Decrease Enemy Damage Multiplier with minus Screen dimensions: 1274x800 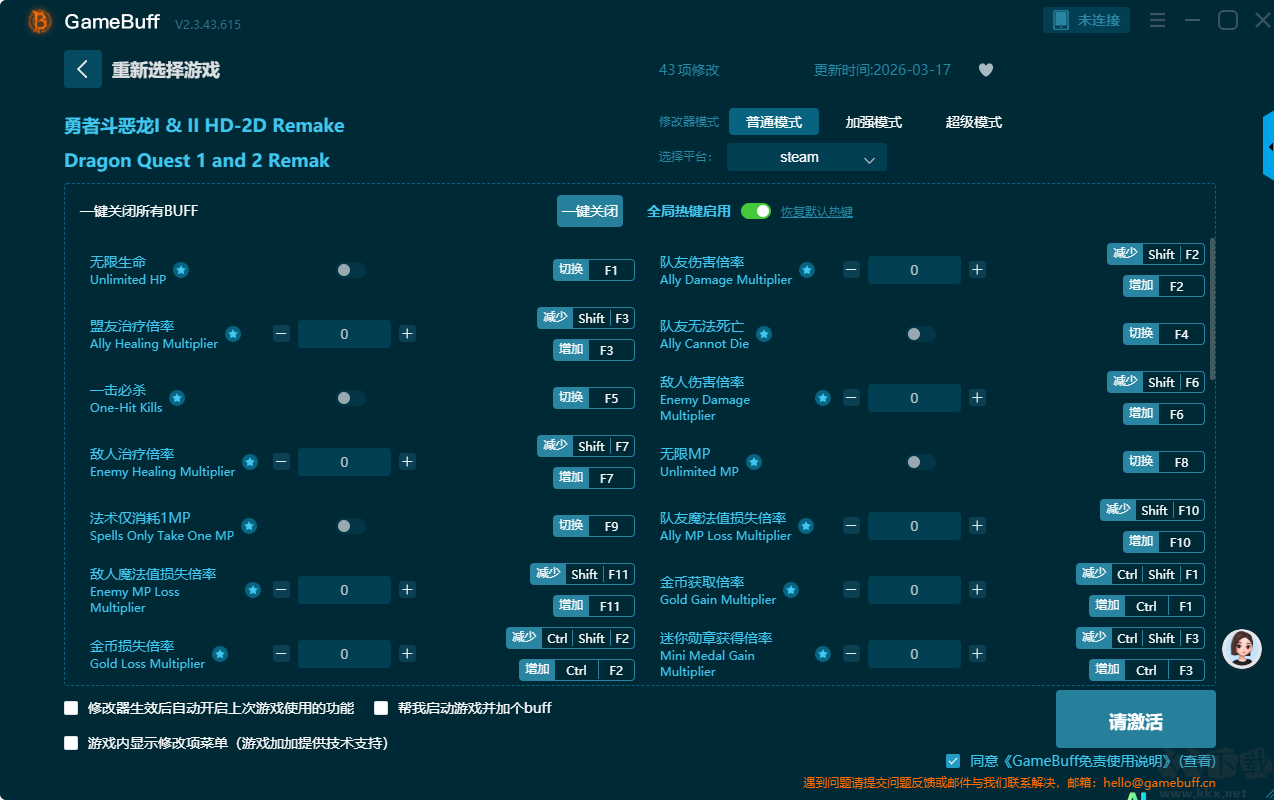tap(851, 398)
